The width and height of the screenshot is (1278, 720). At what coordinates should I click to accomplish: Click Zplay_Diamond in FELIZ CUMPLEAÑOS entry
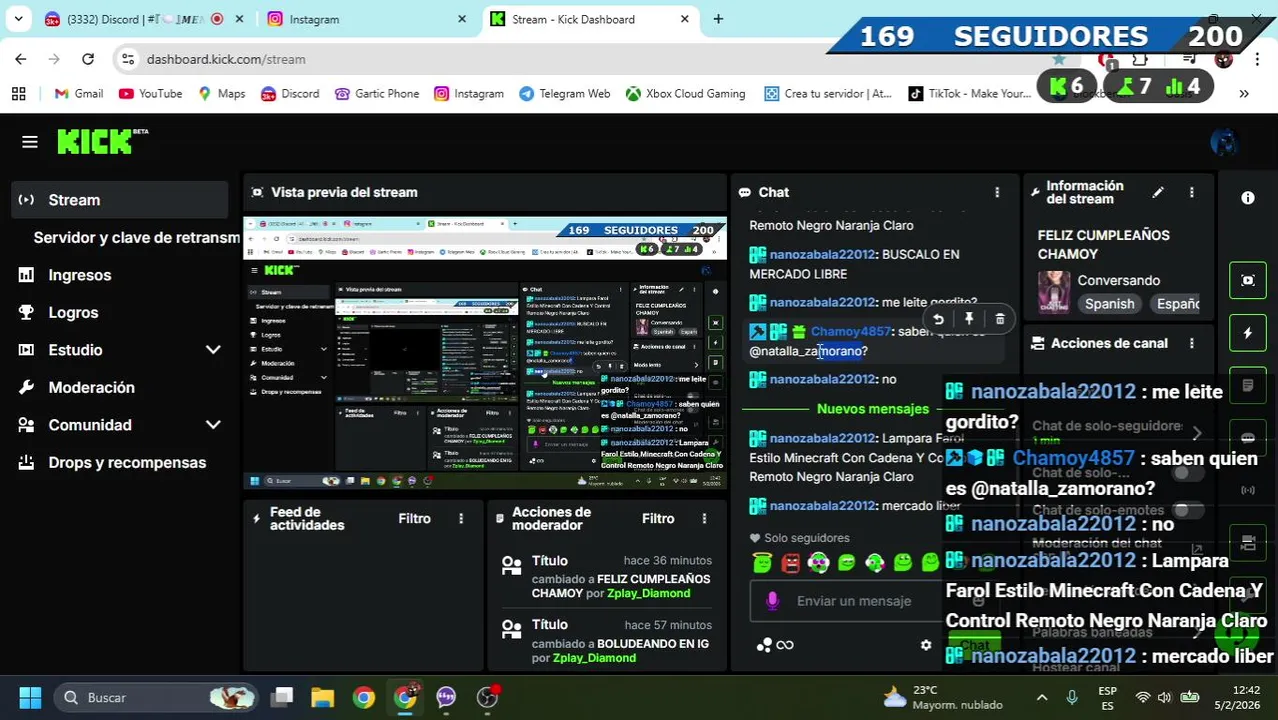648,593
